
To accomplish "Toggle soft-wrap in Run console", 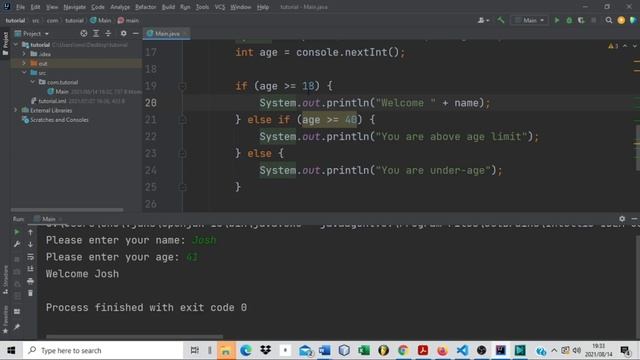I will coord(30,256).
